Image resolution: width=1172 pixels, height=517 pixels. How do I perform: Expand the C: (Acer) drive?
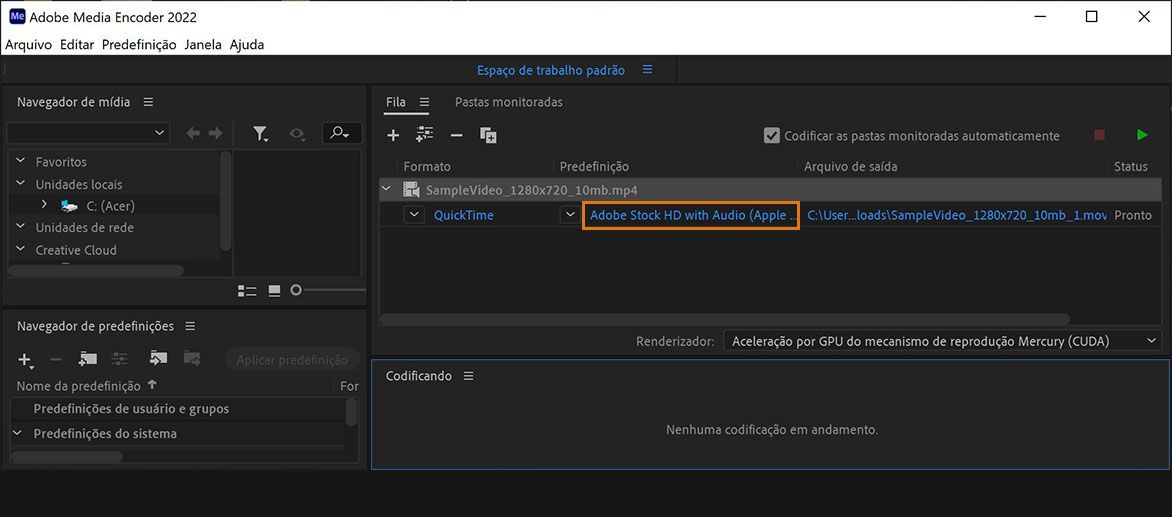43,204
